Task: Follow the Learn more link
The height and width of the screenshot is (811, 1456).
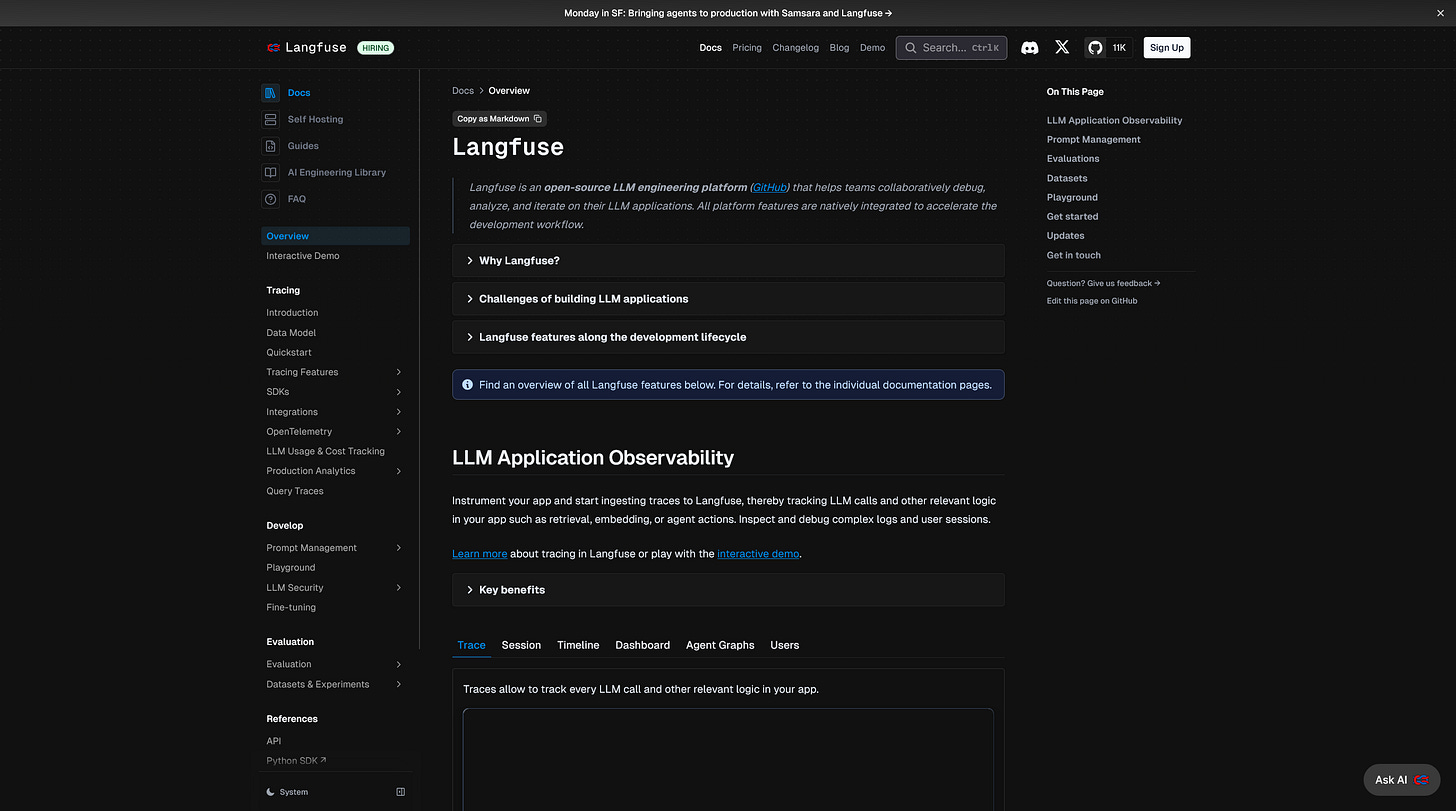Action: [480, 554]
